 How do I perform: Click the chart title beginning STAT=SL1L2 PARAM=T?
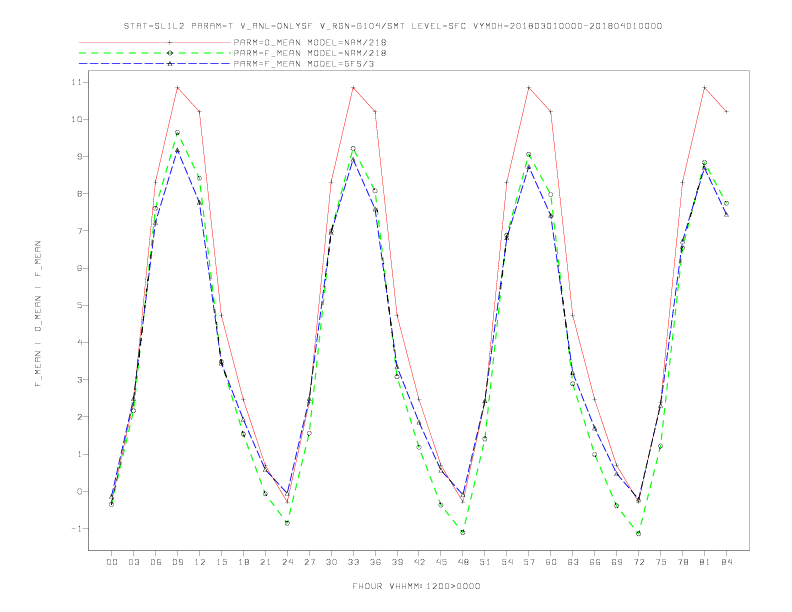[x=392, y=26]
